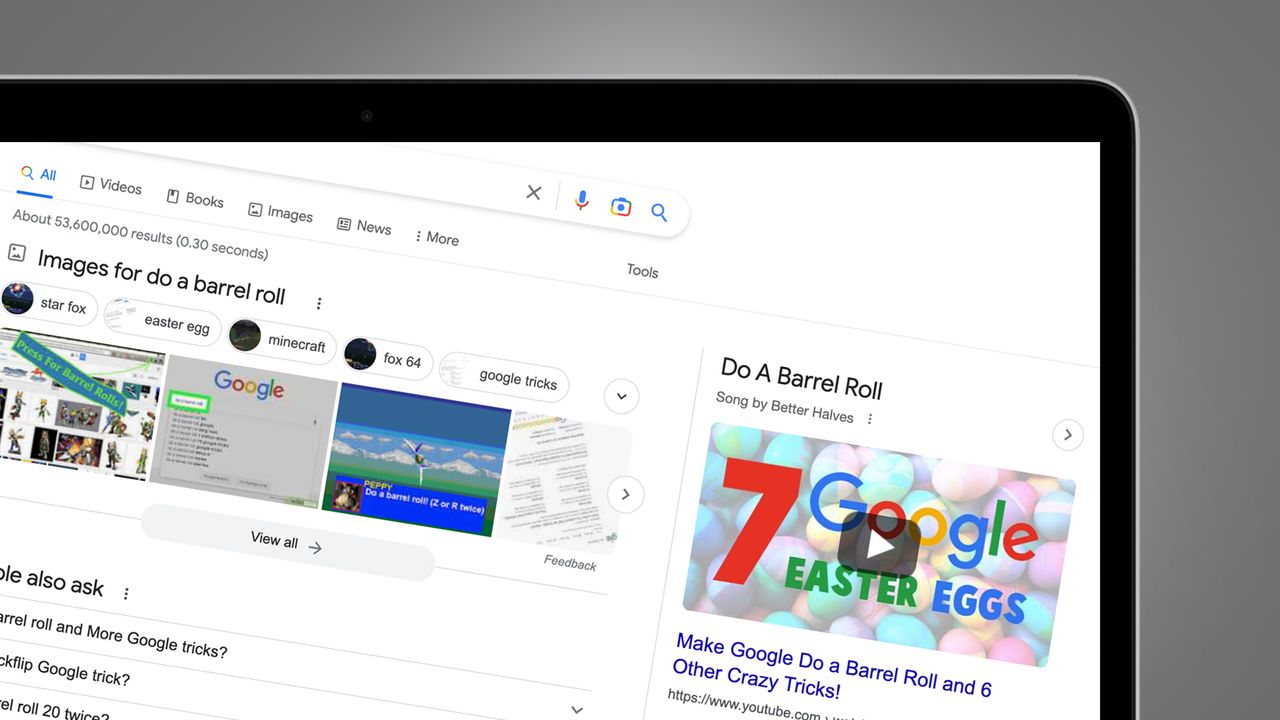This screenshot has width=1280, height=720.
Task: Select the google tricks filter chip
Action: click(504, 377)
